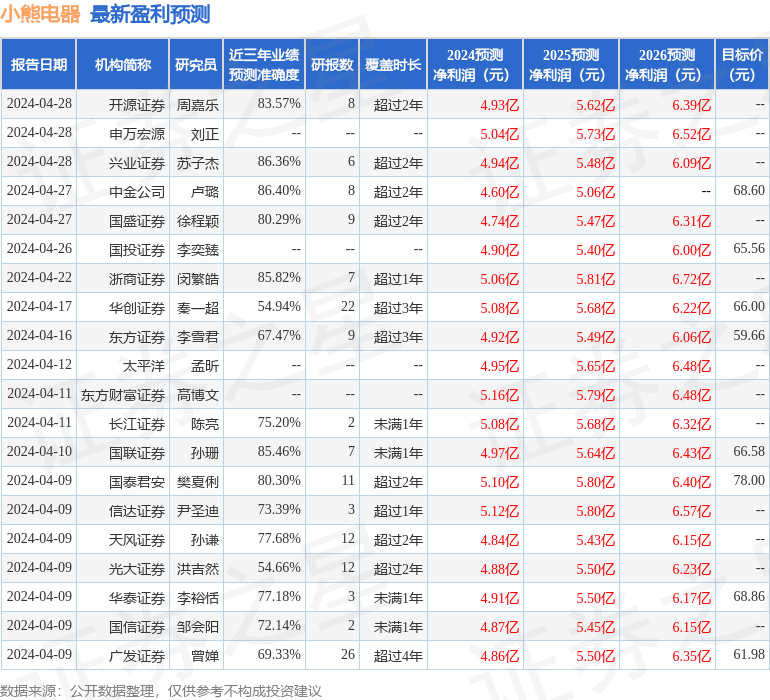Click researcher name 曾婵

[205, 656]
